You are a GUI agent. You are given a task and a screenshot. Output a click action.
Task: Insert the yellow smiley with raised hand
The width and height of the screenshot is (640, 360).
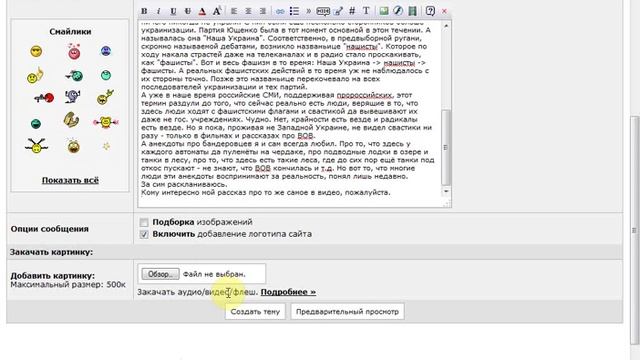pos(36,76)
